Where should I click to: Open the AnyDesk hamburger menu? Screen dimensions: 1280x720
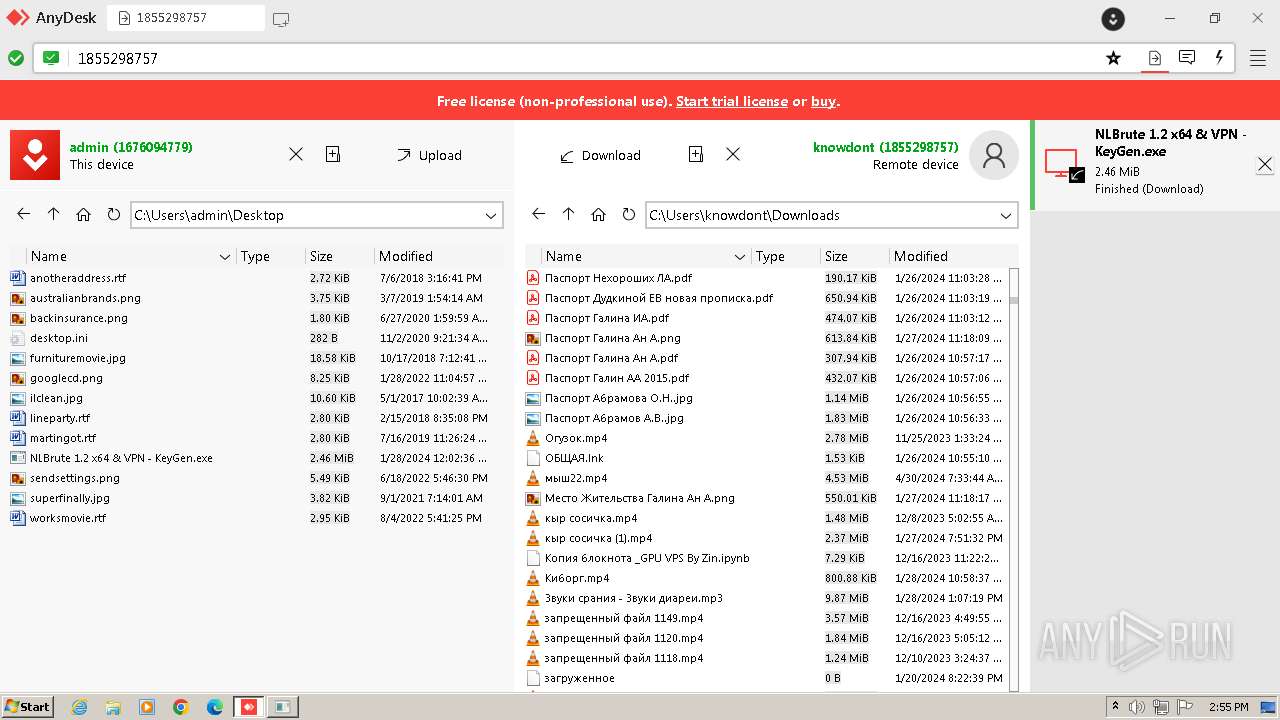pyautogui.click(x=1258, y=58)
